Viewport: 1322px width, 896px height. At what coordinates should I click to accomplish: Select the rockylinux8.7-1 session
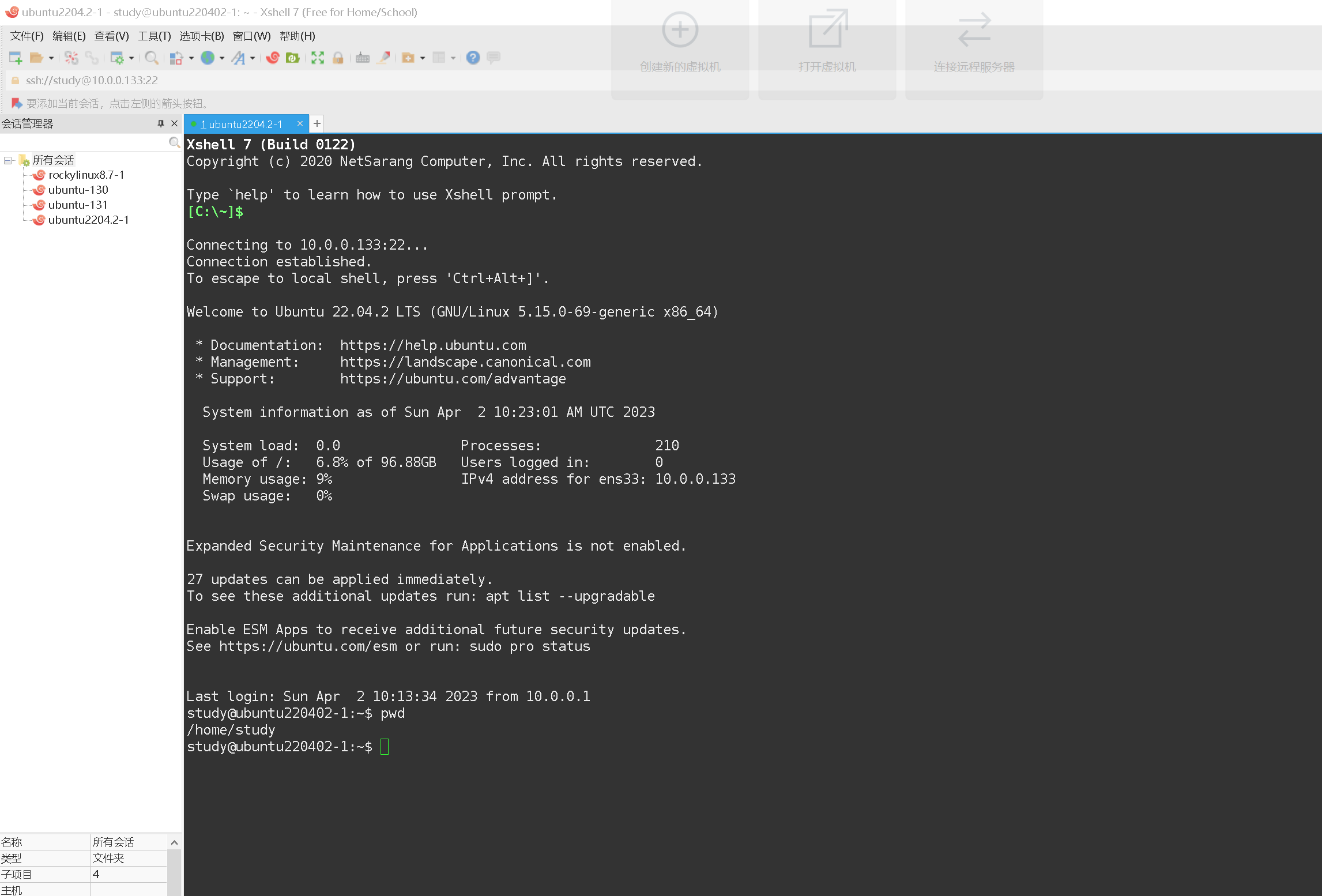pyautogui.click(x=86, y=175)
